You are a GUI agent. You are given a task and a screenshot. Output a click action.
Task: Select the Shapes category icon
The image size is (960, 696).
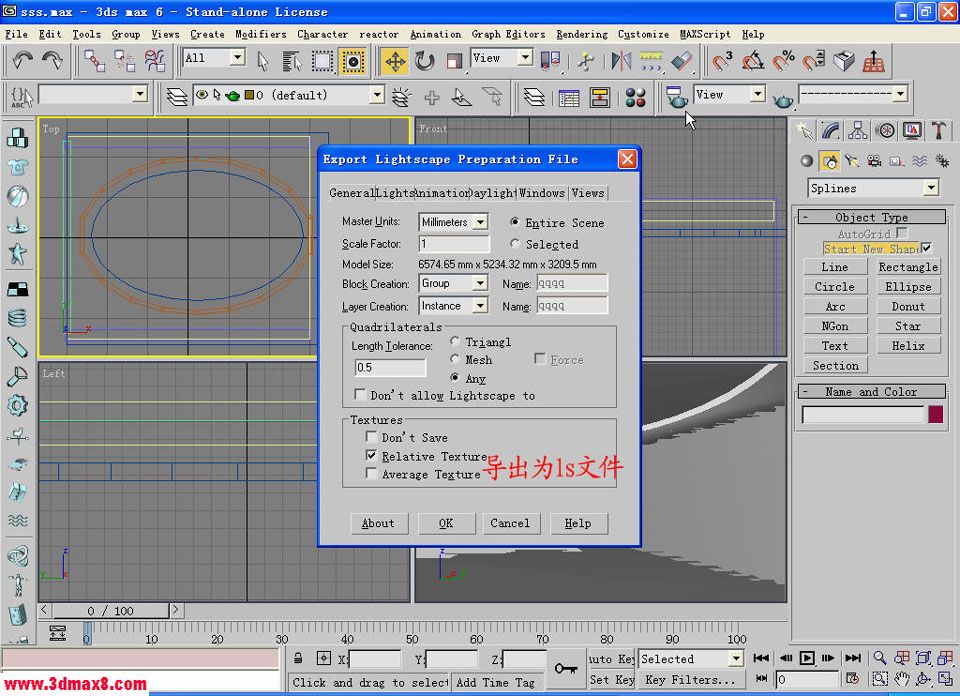click(830, 161)
